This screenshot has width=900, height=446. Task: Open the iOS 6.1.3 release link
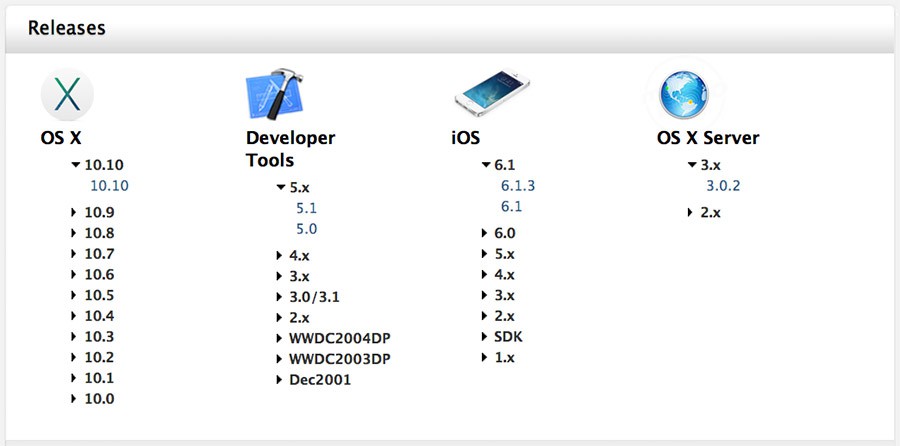pyautogui.click(x=518, y=186)
